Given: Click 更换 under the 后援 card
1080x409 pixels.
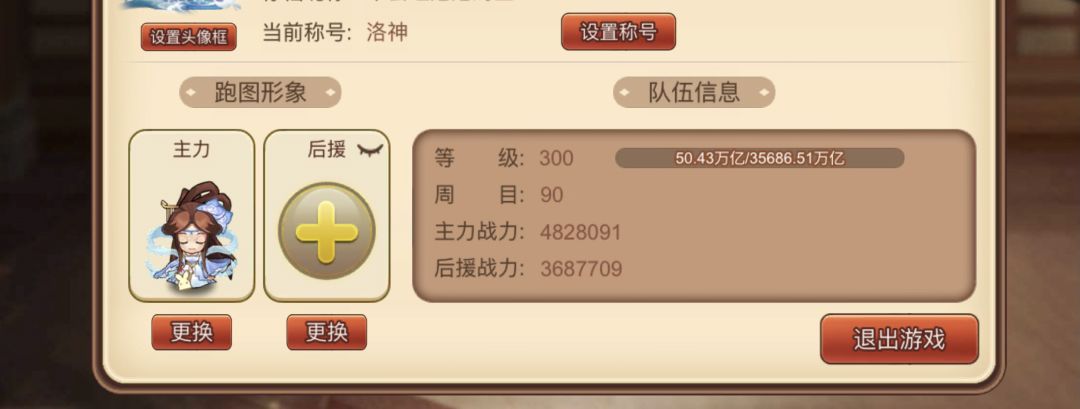Looking at the screenshot, I should coord(326,333).
